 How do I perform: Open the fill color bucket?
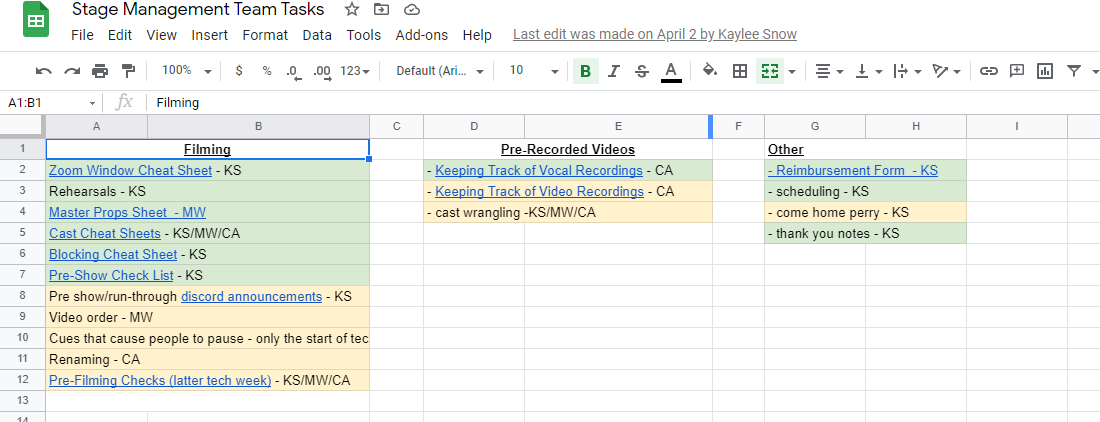[x=710, y=71]
